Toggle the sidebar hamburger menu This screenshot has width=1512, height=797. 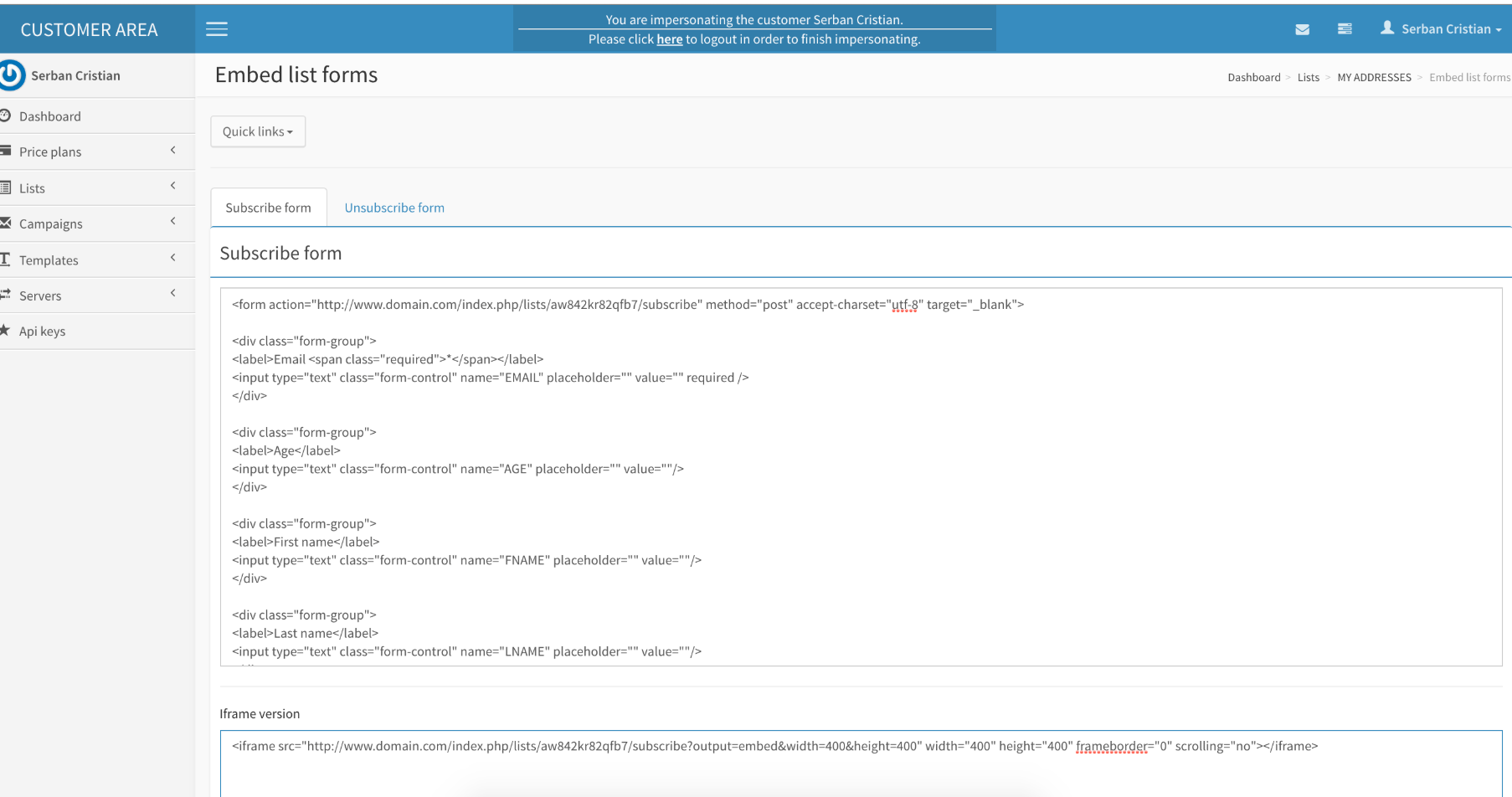pos(217,29)
